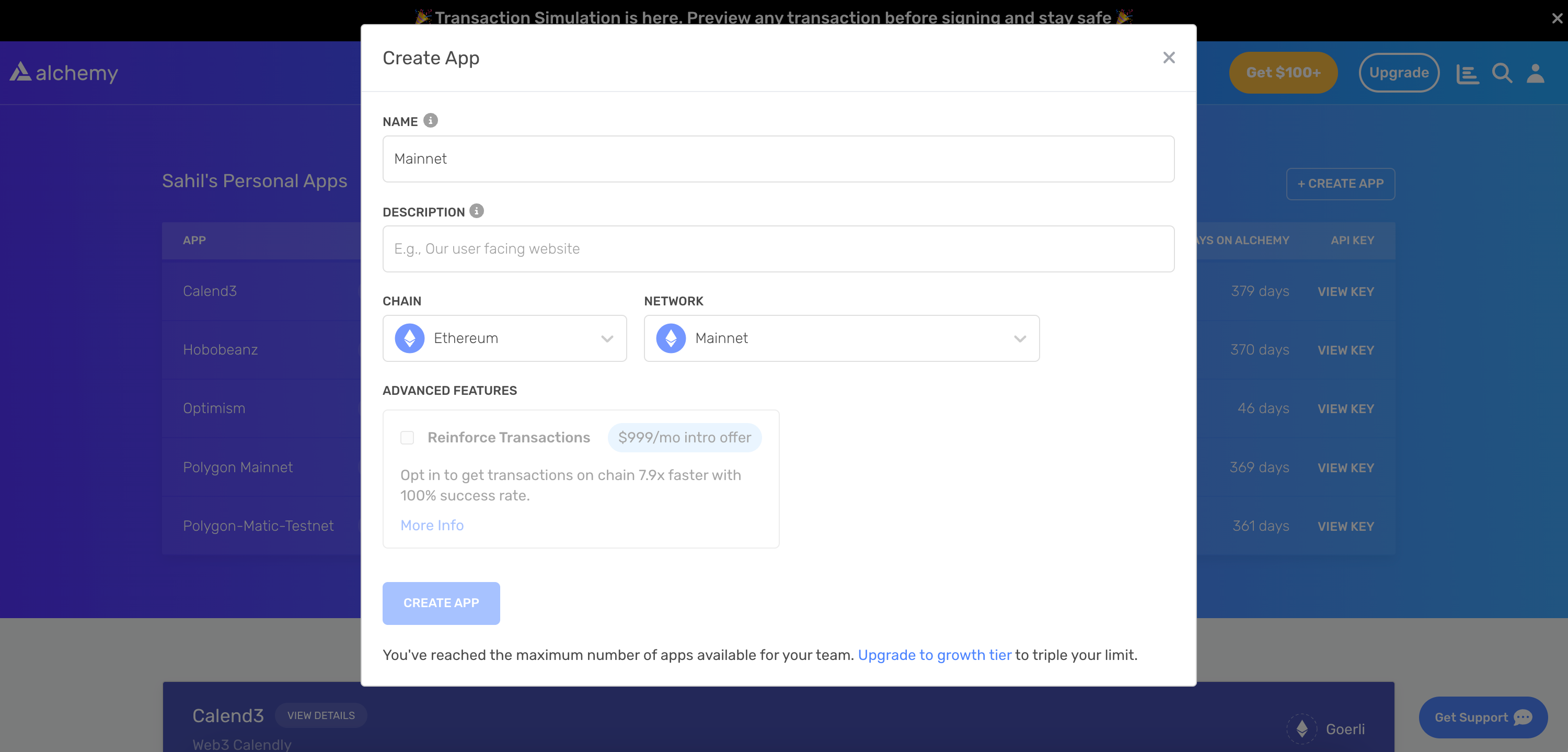Viewport: 1568px width, 752px height.
Task: Click the Get Support chat bubble icon
Action: coord(1523,717)
